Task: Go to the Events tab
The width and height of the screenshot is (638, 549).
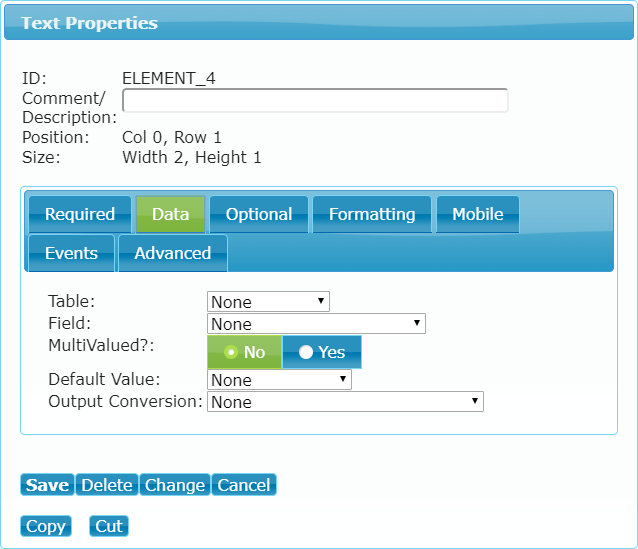Action: 72,253
